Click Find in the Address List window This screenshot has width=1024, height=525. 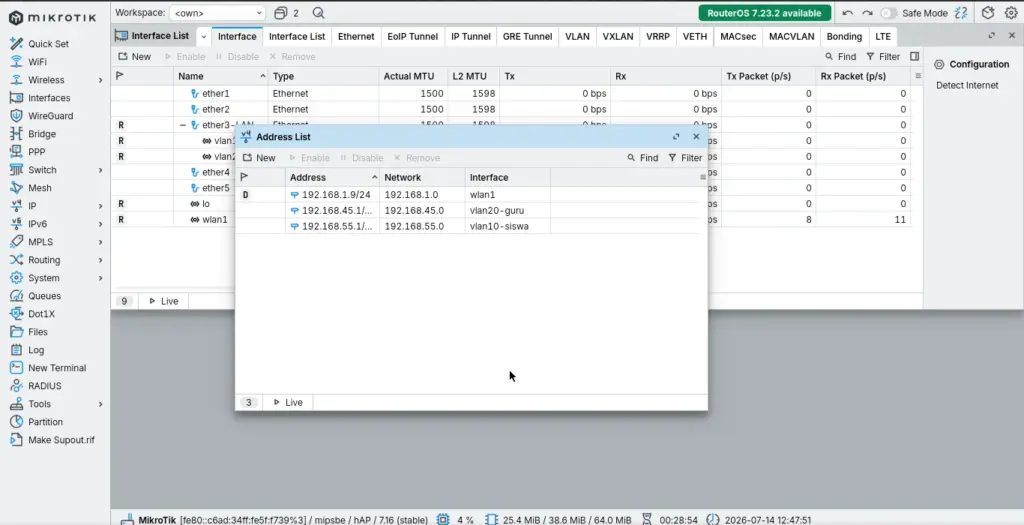(643, 157)
